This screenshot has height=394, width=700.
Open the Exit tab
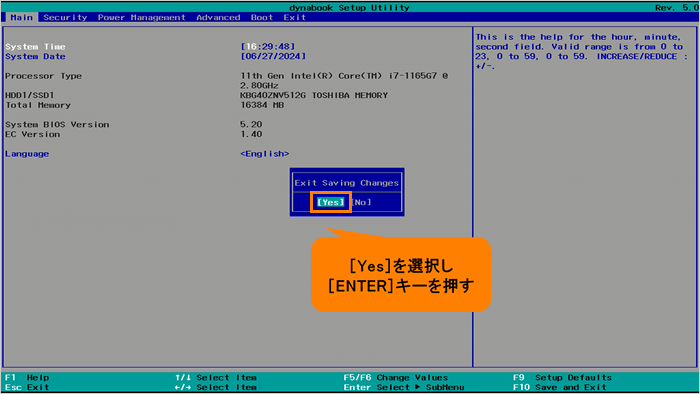click(295, 17)
